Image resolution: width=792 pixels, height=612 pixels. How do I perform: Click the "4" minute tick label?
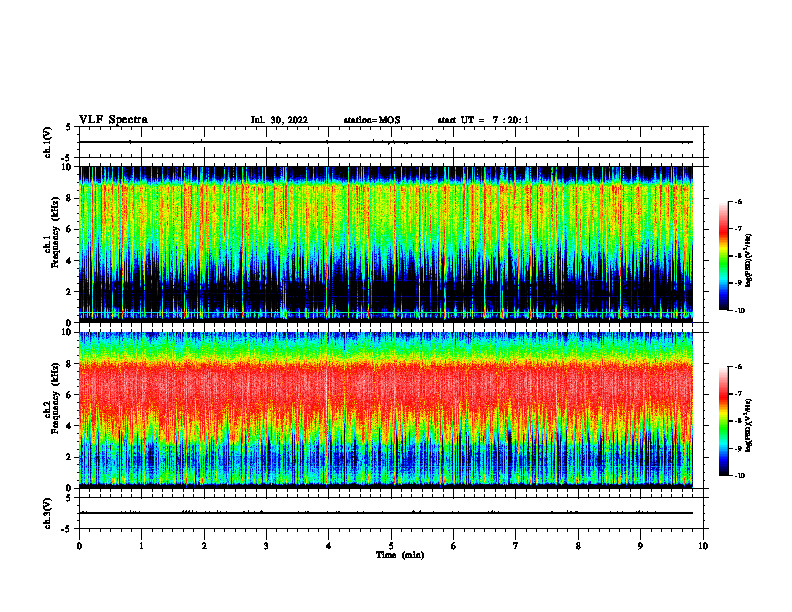click(x=329, y=546)
